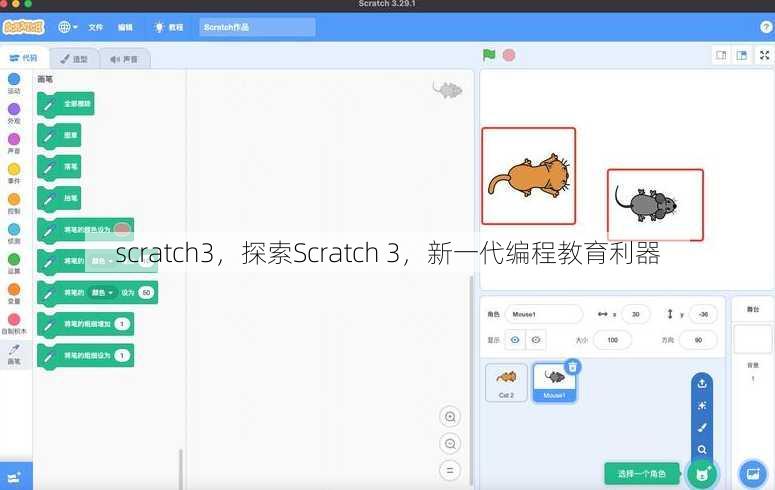Click the choose a backdrop button
Viewport: 775px width, 490px height.
pos(753,474)
